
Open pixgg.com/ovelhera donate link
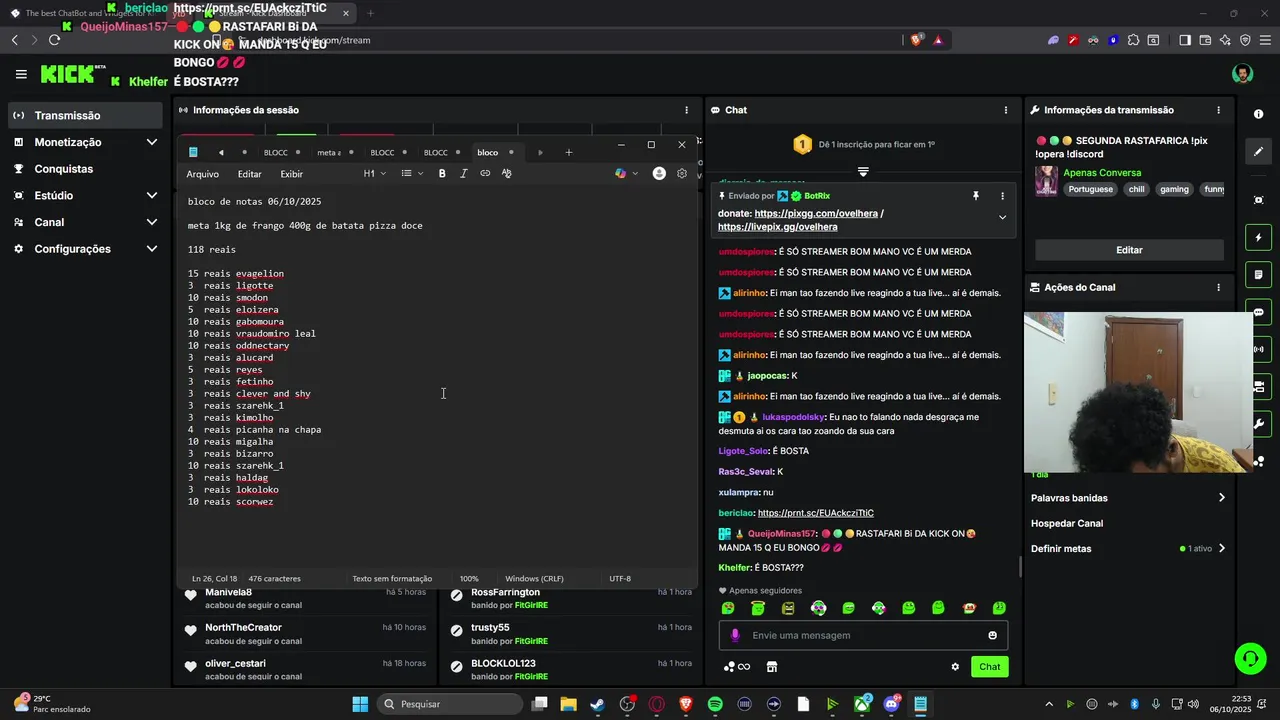[x=816, y=214]
